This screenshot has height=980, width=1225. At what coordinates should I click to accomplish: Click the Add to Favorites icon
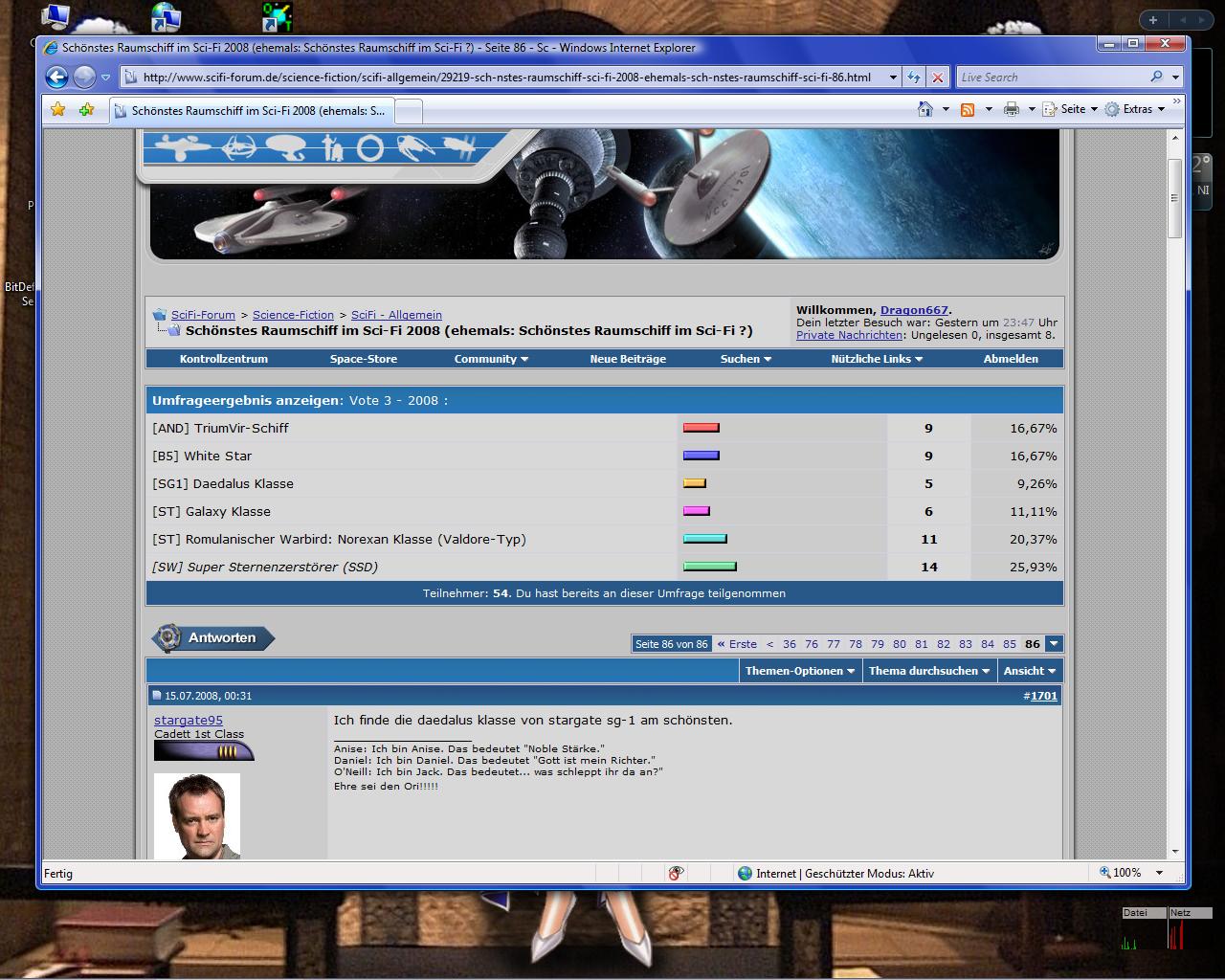[86, 110]
